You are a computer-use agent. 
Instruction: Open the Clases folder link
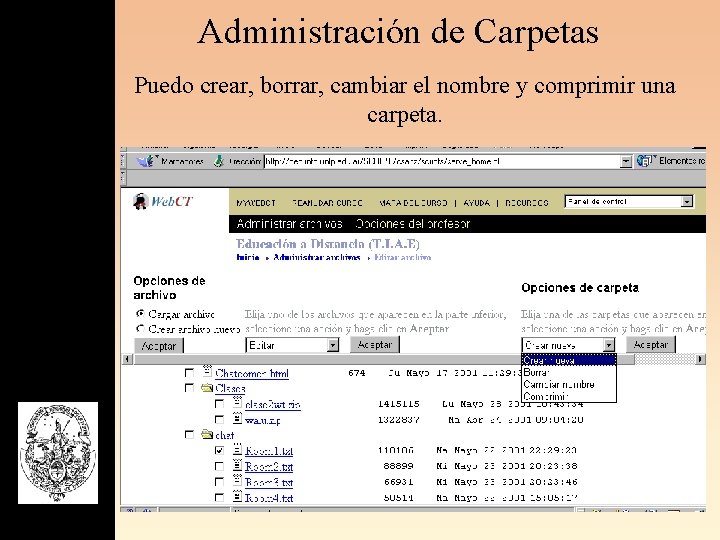coord(230,388)
